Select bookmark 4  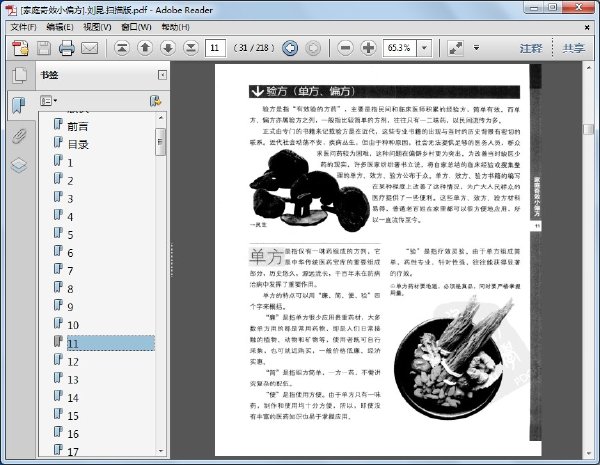[x=70, y=217]
